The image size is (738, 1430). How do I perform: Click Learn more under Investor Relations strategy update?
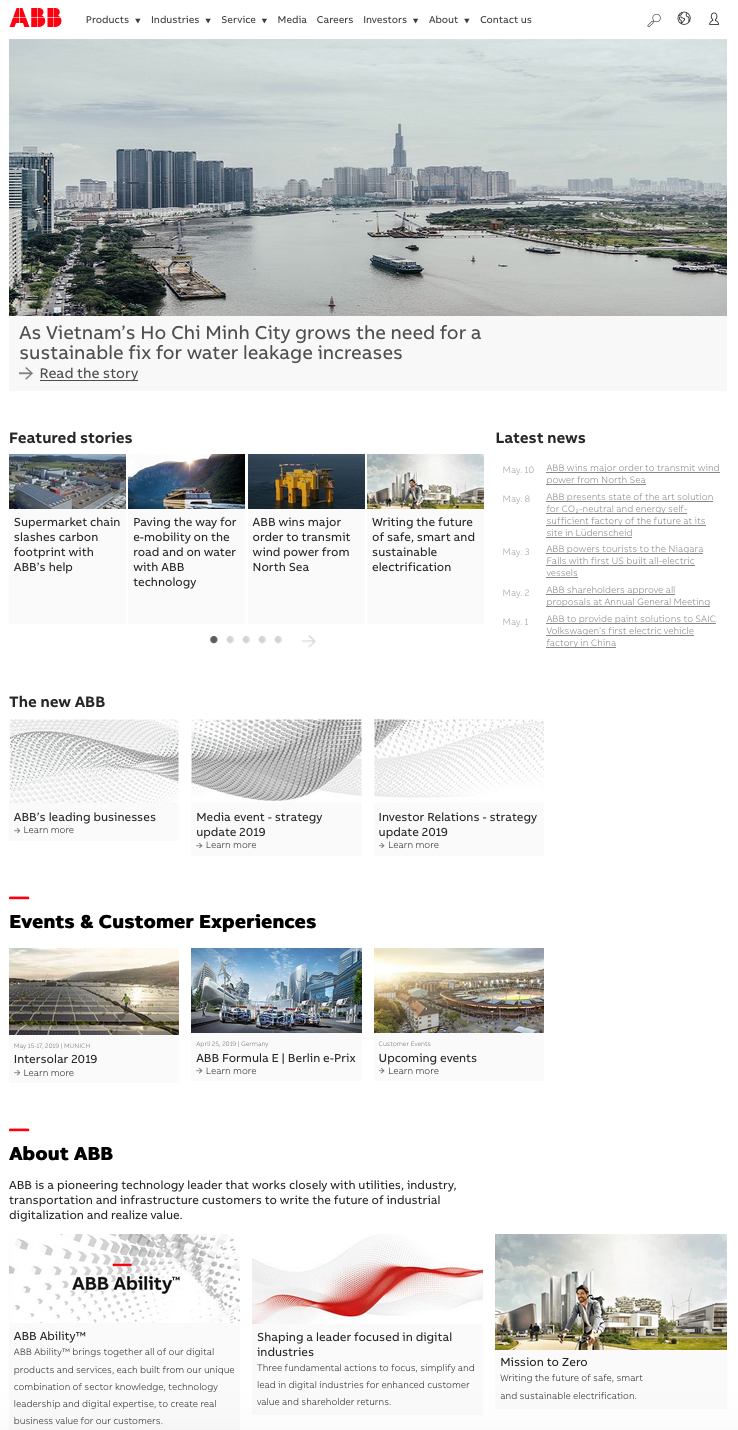click(x=408, y=845)
